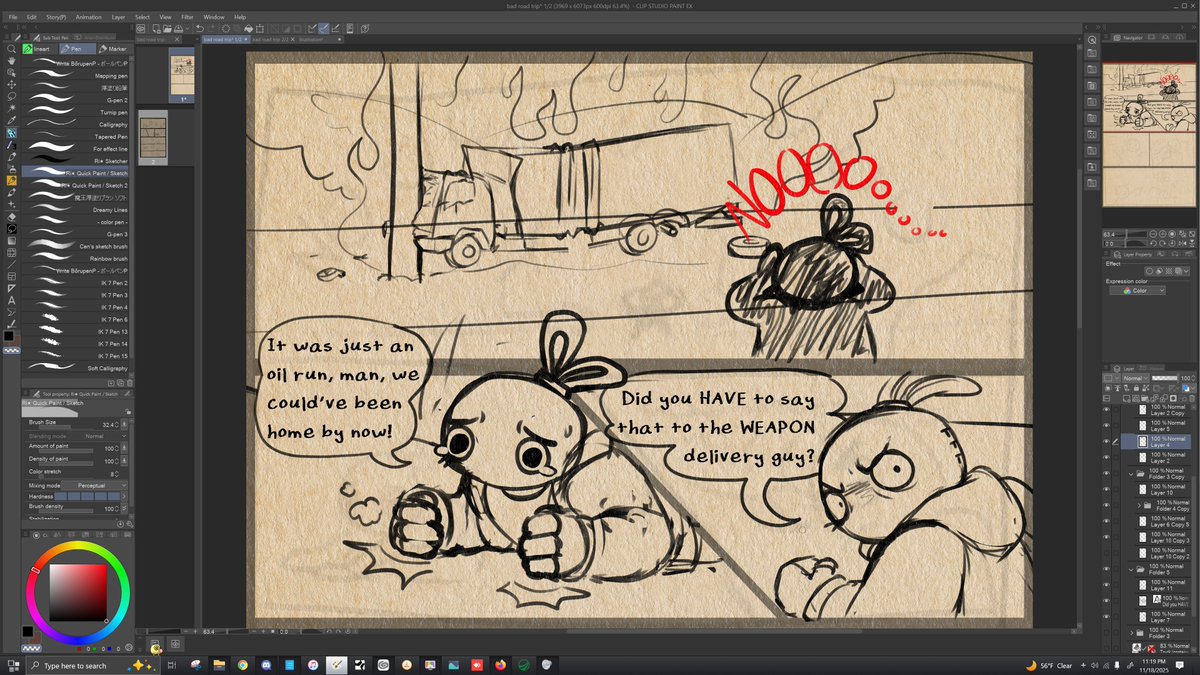Toggle visibility of Folder 3 Copy
This screenshot has height=675, width=1200.
click(1106, 474)
